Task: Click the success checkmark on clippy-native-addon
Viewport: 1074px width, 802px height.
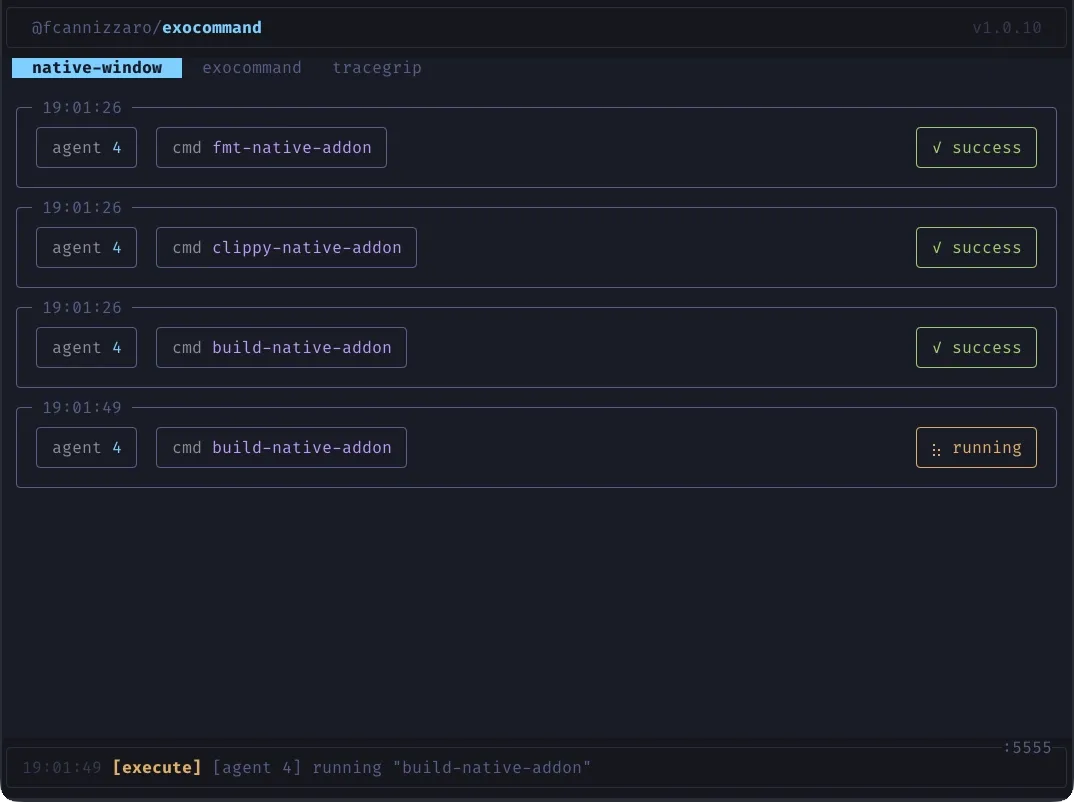Action: click(x=936, y=247)
